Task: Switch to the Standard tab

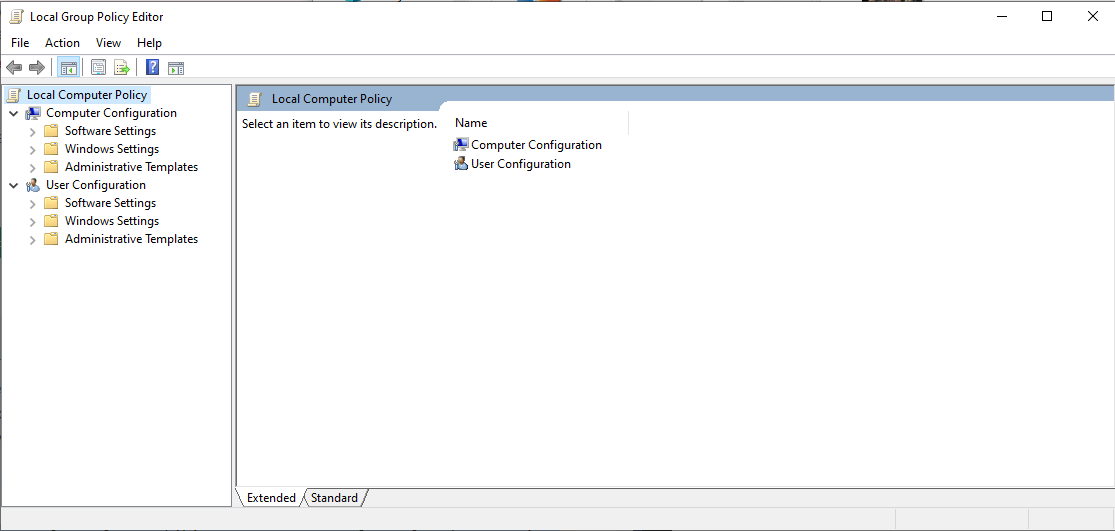Action: 334,498
